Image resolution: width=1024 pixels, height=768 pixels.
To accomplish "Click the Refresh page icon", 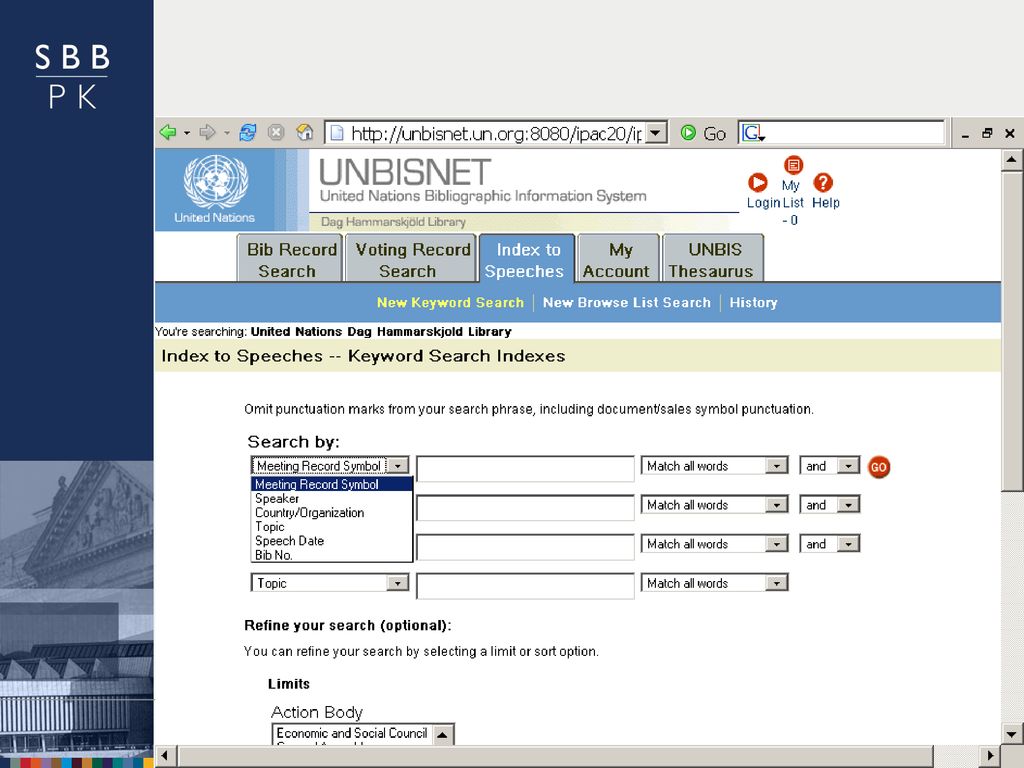I will click(x=248, y=133).
